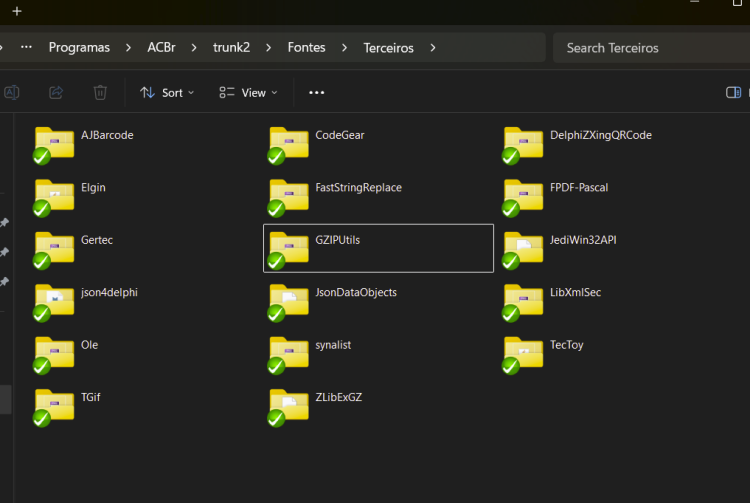Open the CodeGear folder icon
Image resolution: width=750 pixels, height=503 pixels.
pyautogui.click(x=288, y=144)
